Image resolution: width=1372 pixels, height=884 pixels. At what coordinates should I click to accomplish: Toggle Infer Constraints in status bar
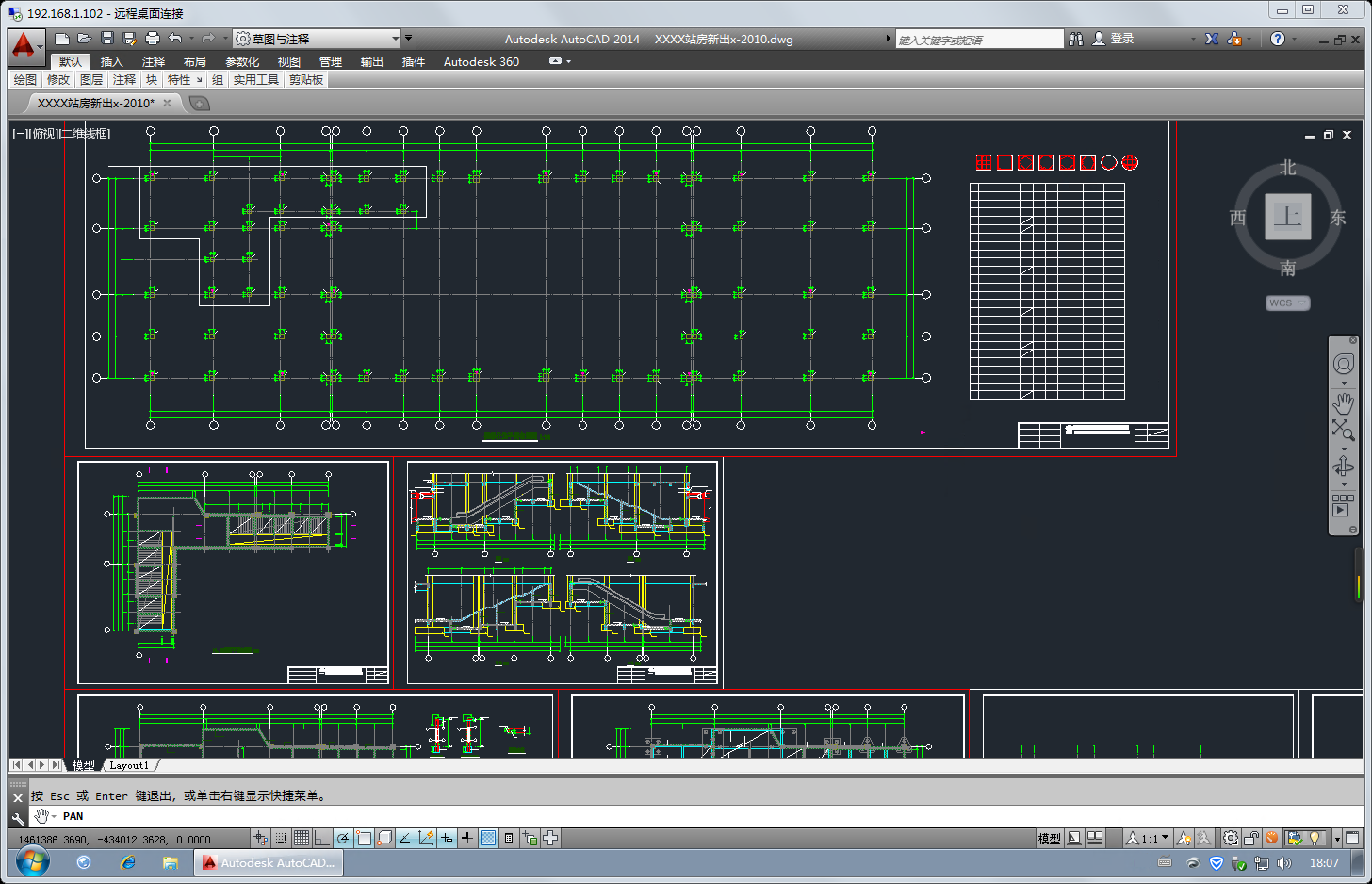(x=260, y=838)
